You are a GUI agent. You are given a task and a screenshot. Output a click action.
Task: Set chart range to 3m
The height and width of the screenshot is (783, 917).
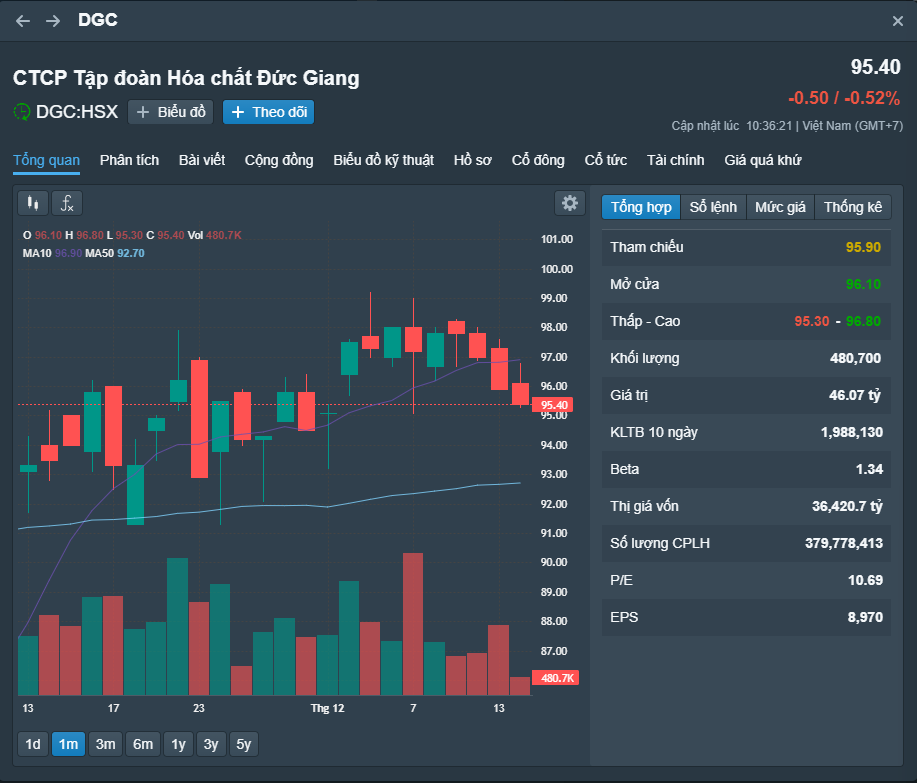click(x=105, y=744)
